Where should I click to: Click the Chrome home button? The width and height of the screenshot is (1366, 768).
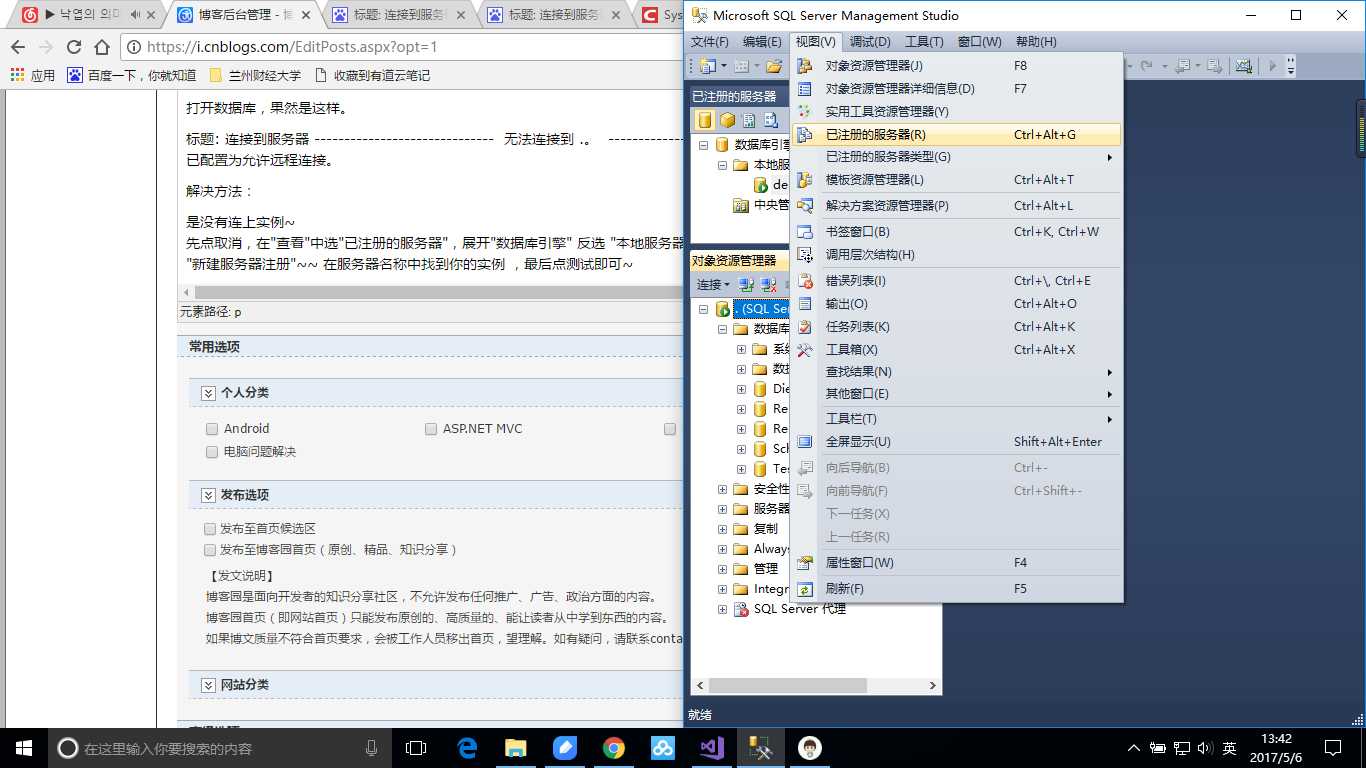coord(101,47)
